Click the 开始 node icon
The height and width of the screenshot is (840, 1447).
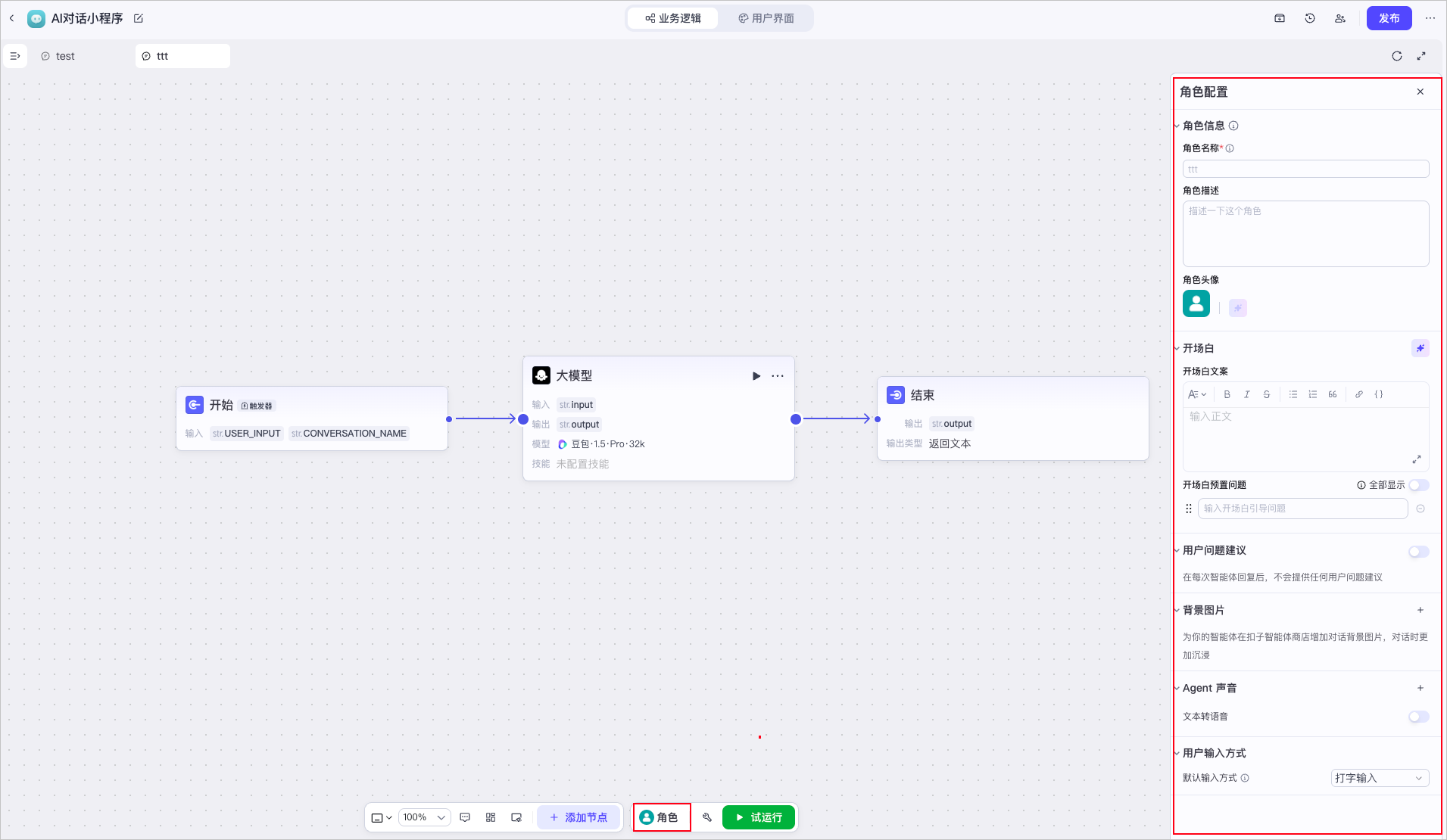[x=195, y=405]
